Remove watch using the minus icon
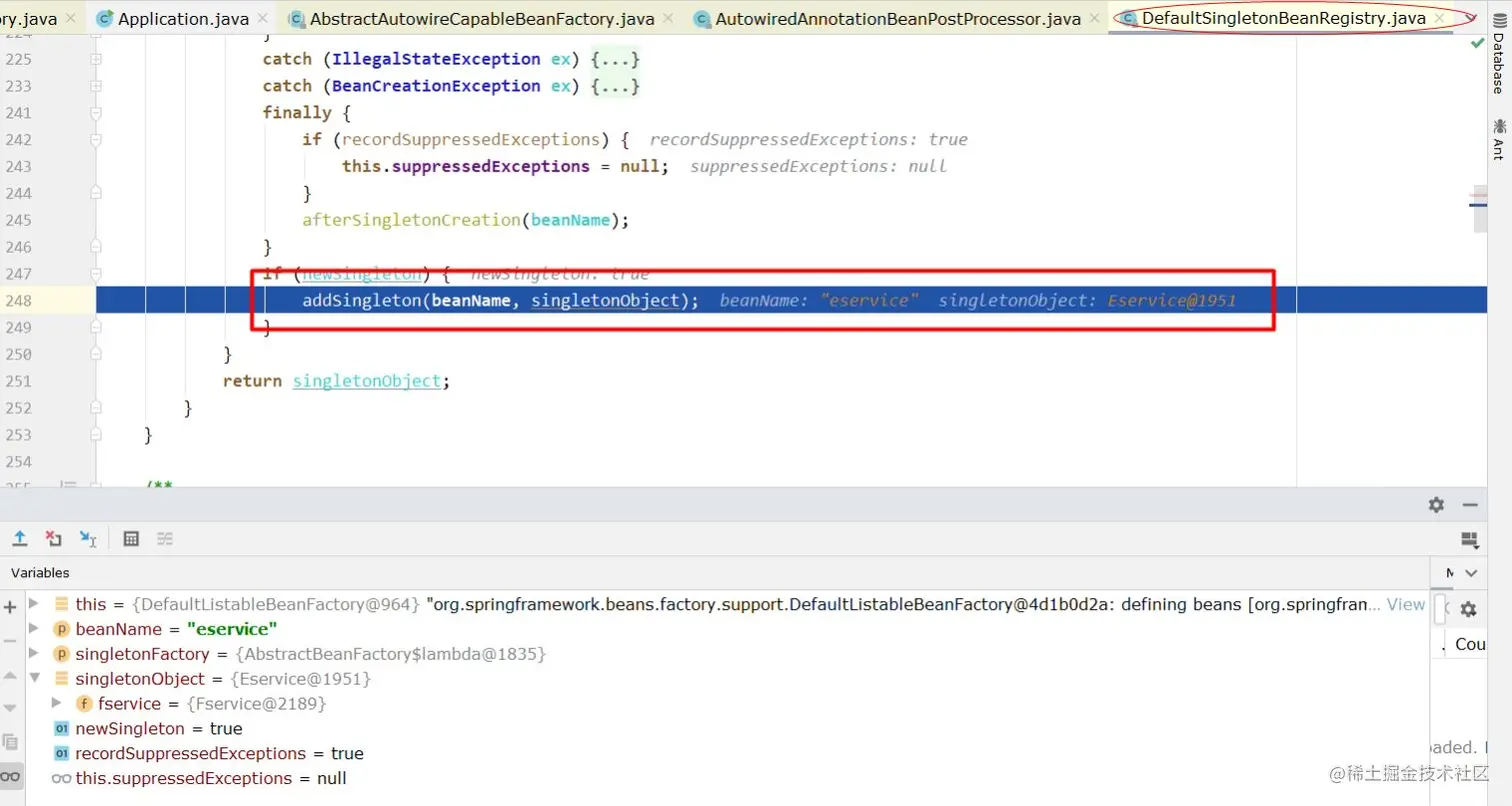This screenshot has height=806, width=1512. coord(10,640)
